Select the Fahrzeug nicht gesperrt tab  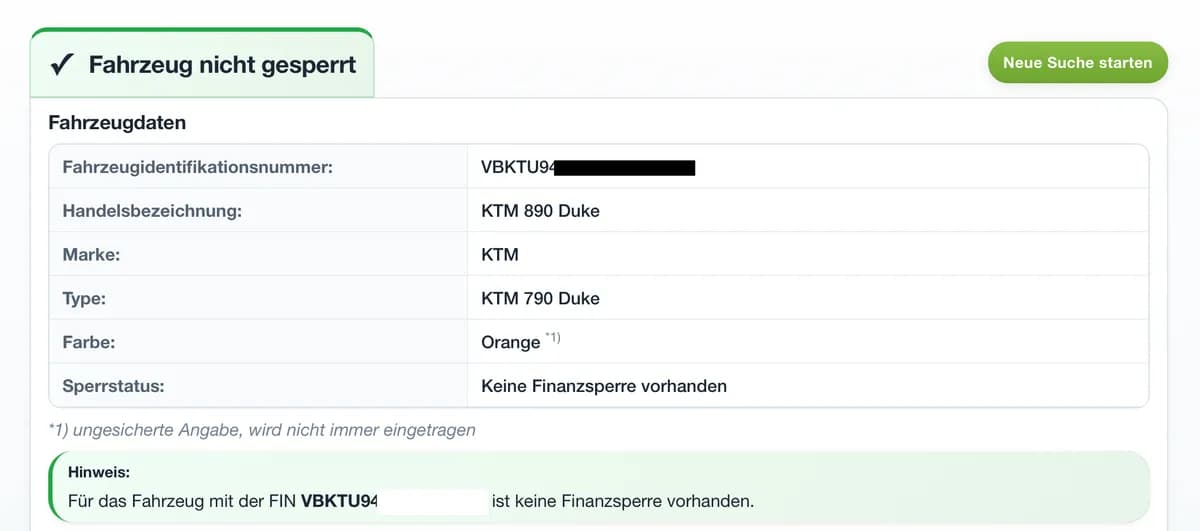tap(202, 64)
